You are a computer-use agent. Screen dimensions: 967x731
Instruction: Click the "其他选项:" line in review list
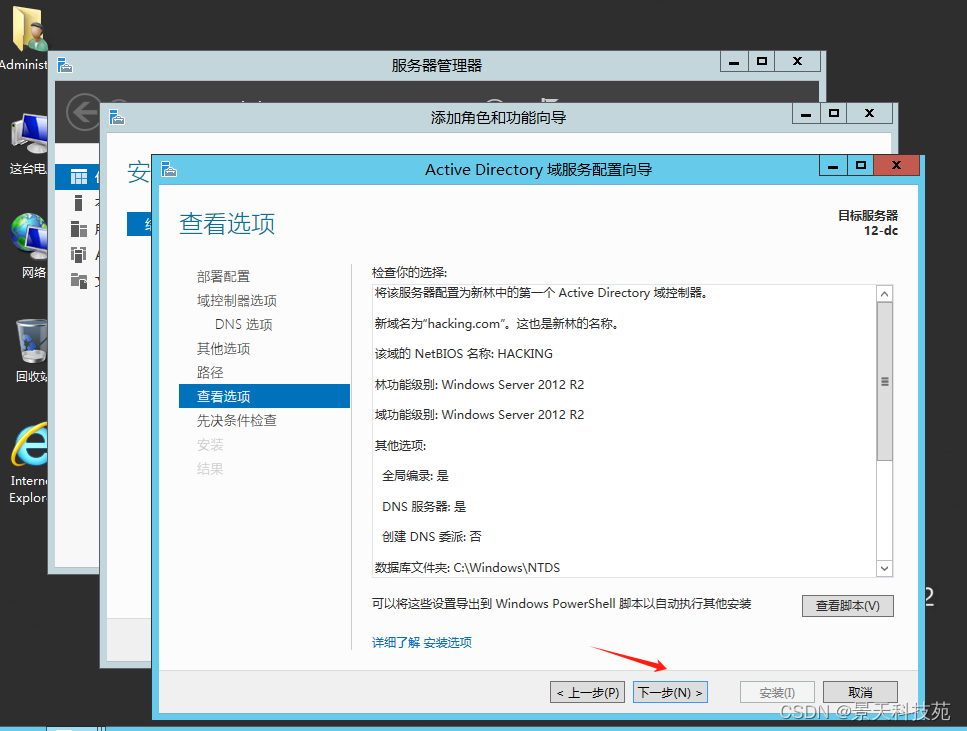pyautogui.click(x=400, y=445)
